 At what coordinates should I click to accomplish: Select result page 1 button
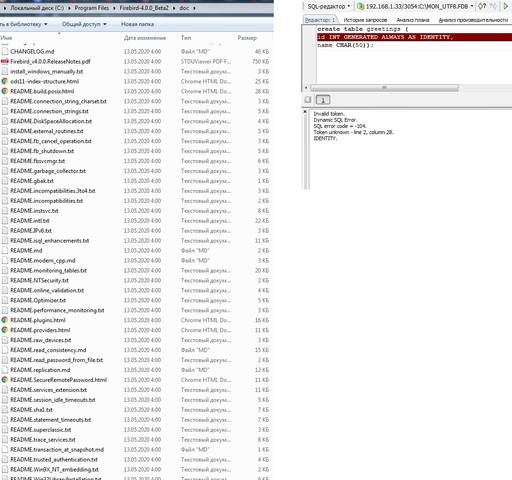pyautogui.click(x=323, y=100)
